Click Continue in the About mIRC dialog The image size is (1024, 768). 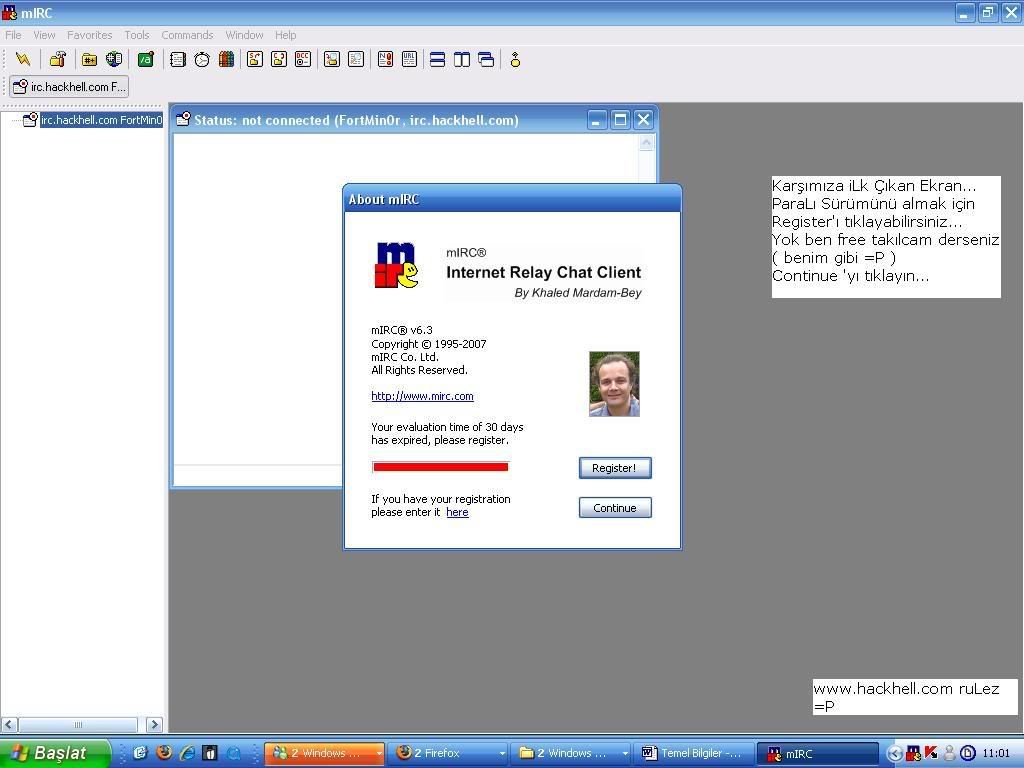(615, 507)
